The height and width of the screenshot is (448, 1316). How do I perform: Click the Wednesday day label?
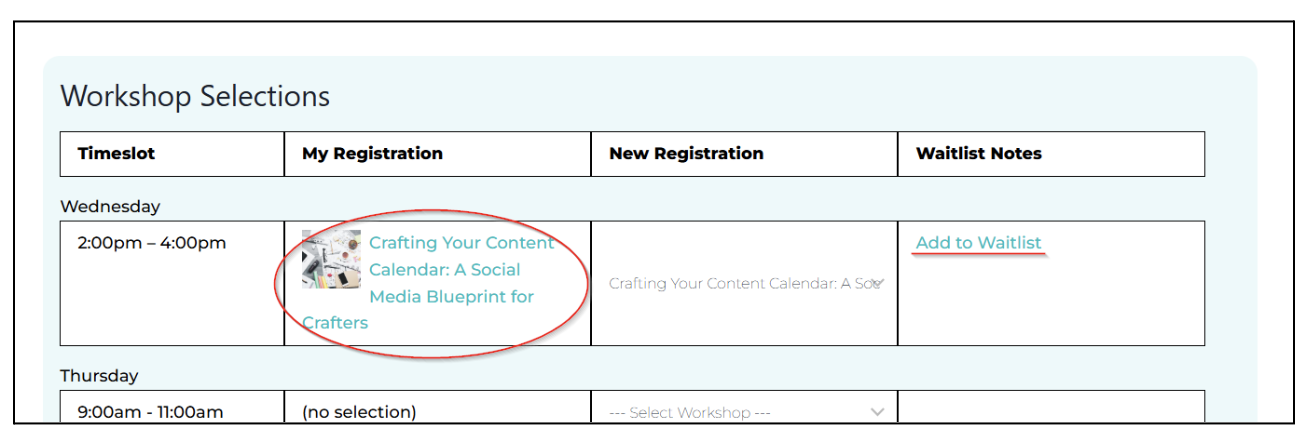[x=110, y=207]
